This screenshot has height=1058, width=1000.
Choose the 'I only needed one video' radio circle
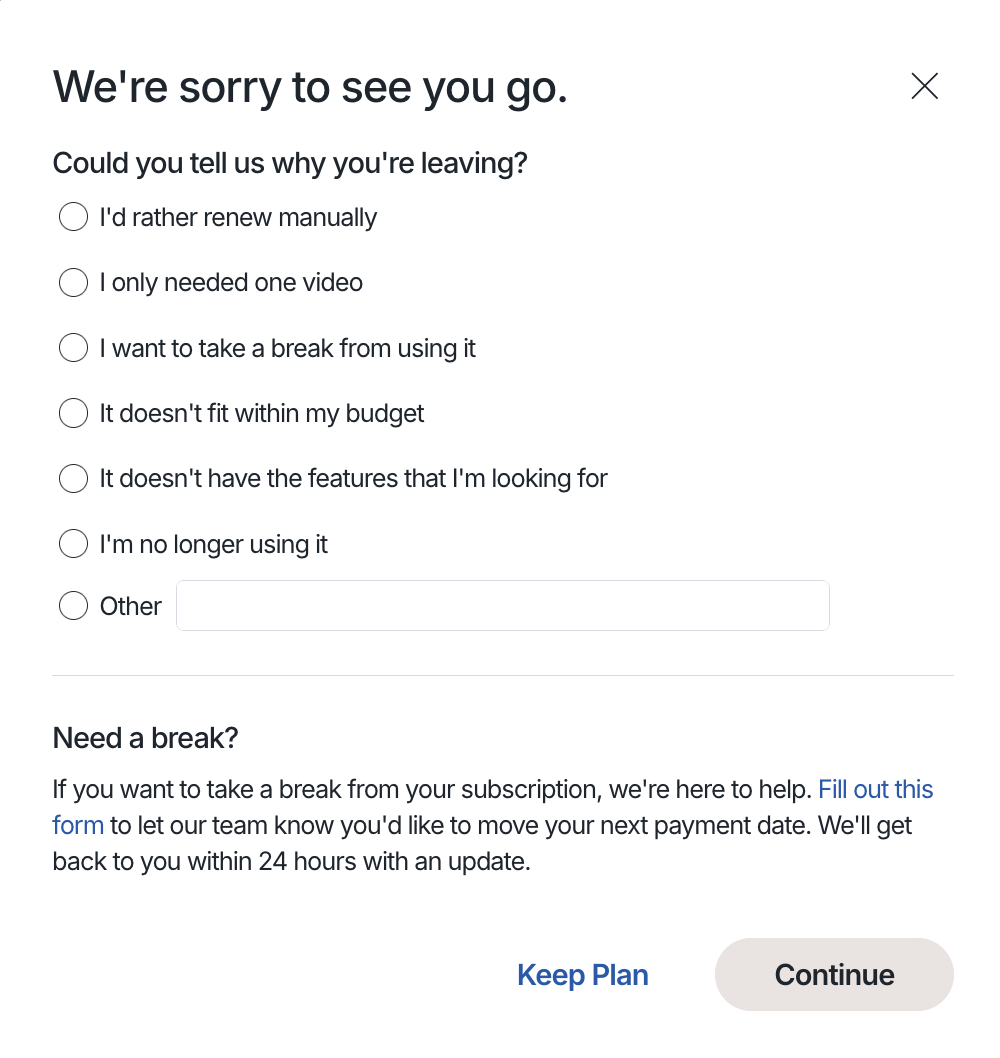[73, 283]
